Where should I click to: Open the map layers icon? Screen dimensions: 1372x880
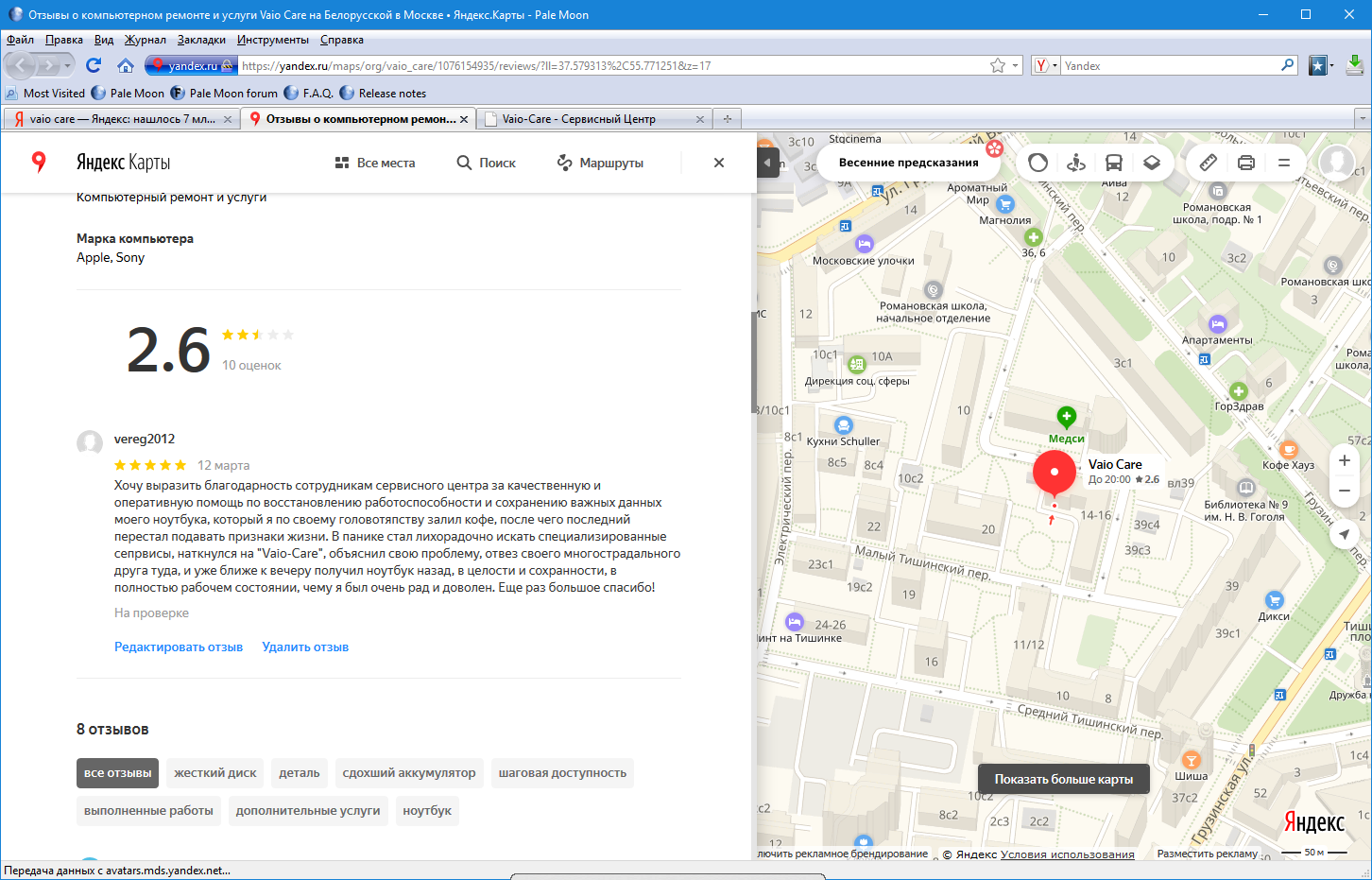point(1152,163)
